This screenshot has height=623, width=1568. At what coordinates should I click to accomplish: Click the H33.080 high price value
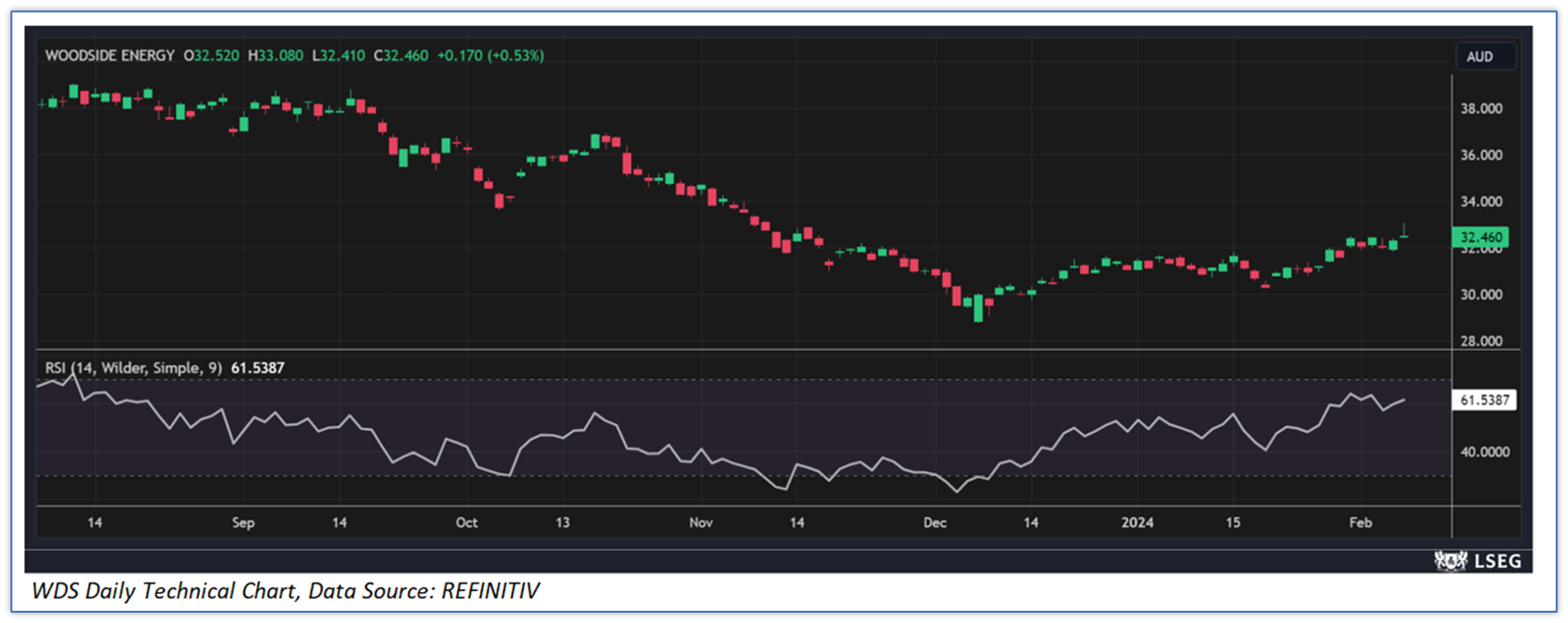pyautogui.click(x=276, y=55)
